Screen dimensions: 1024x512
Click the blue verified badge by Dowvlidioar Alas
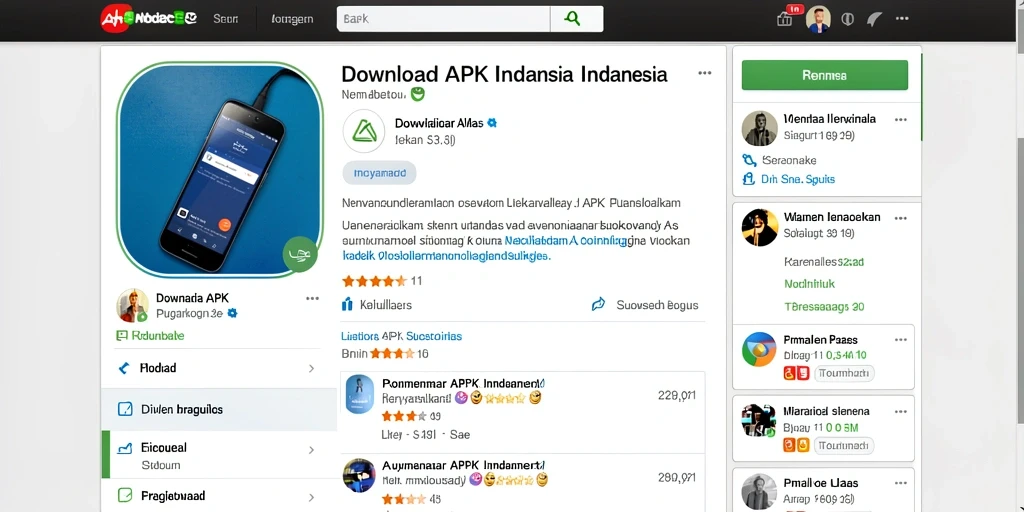tap(492, 122)
